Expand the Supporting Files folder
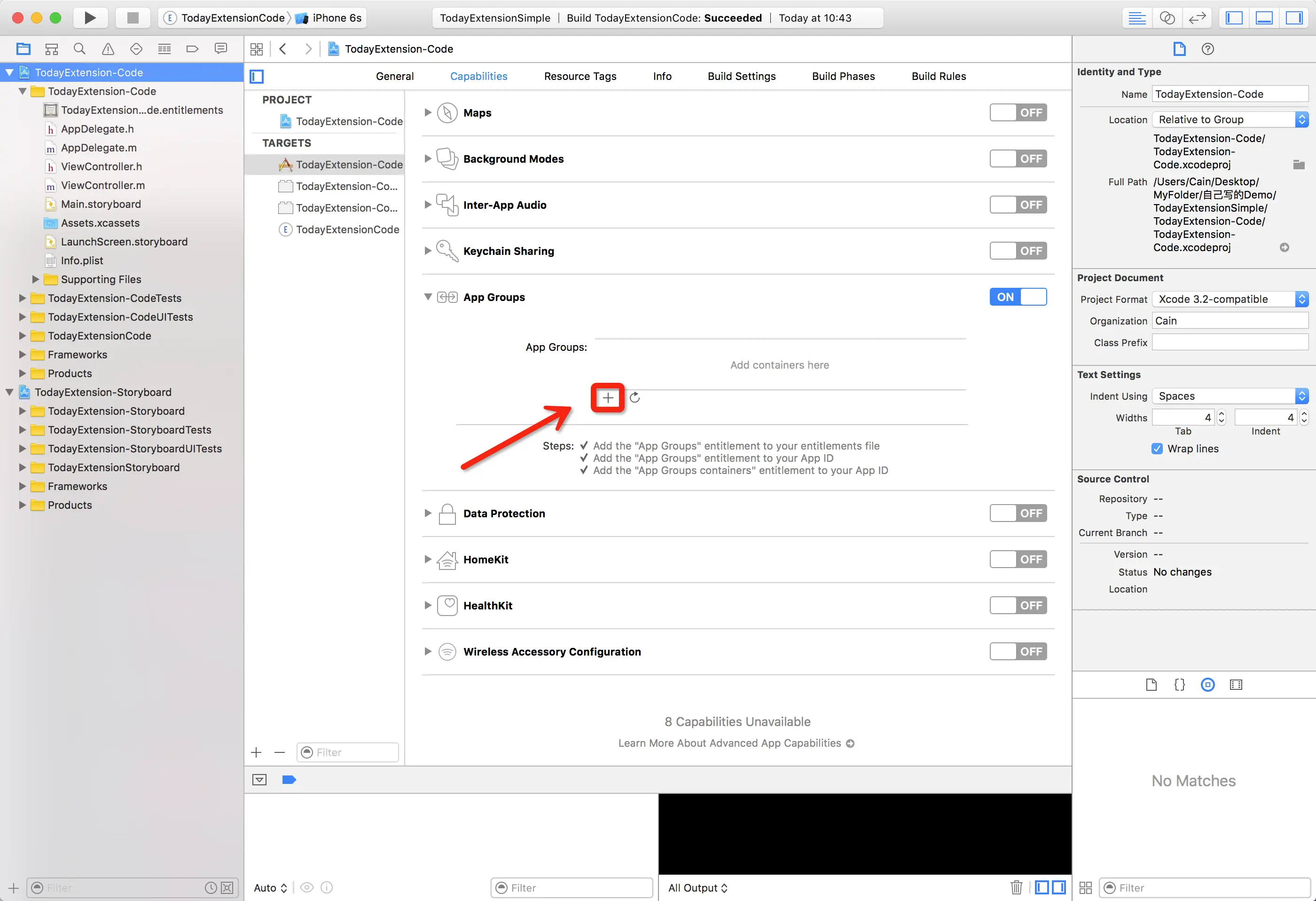This screenshot has height=901, width=1316. [36, 279]
